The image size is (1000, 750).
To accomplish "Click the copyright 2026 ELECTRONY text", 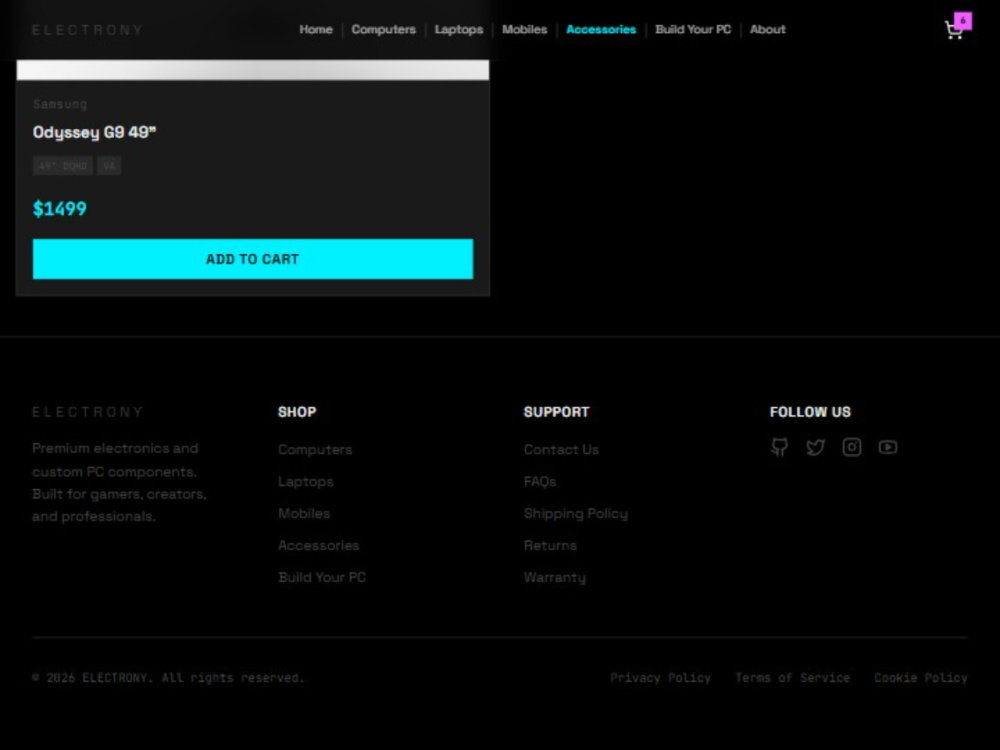I will pos(168,678).
